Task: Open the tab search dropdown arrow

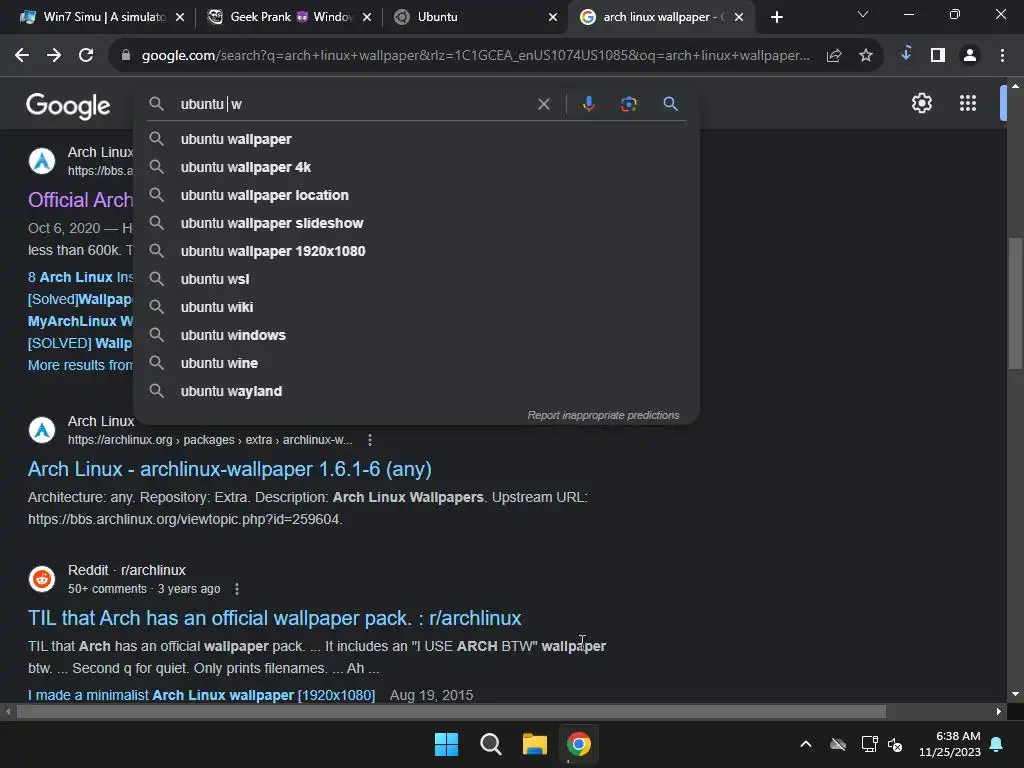Action: [x=863, y=14]
